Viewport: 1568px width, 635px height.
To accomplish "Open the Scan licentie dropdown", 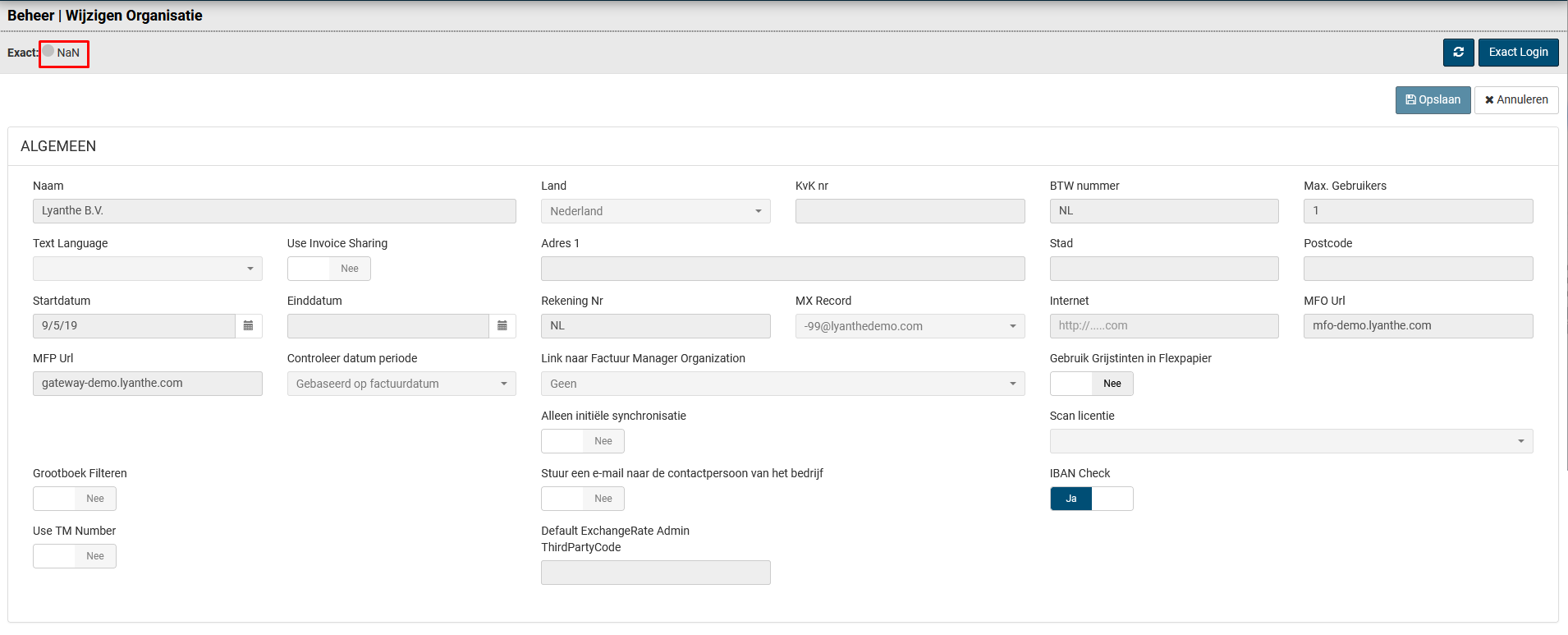I will (x=1291, y=441).
